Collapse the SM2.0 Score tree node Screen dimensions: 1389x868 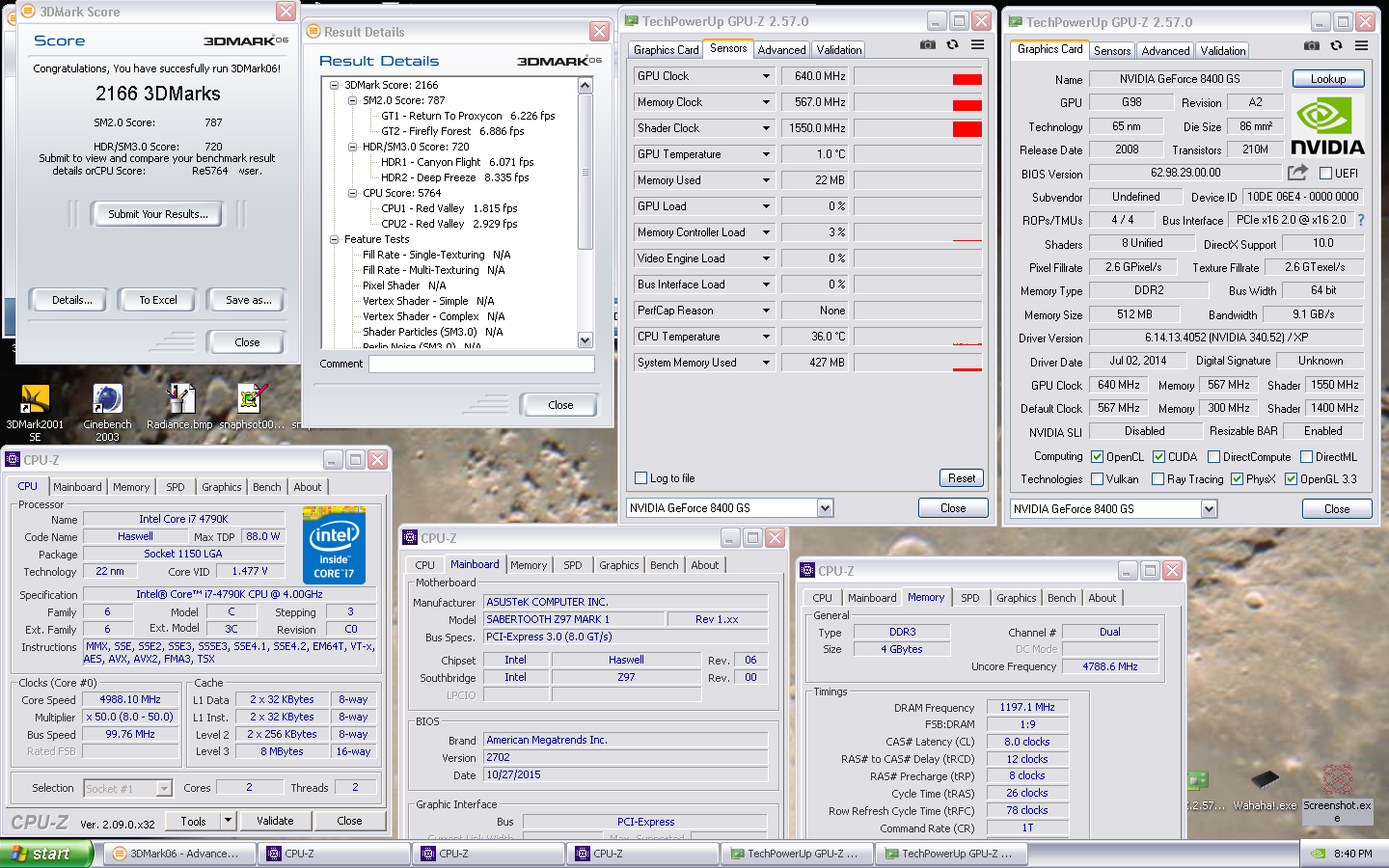353,100
